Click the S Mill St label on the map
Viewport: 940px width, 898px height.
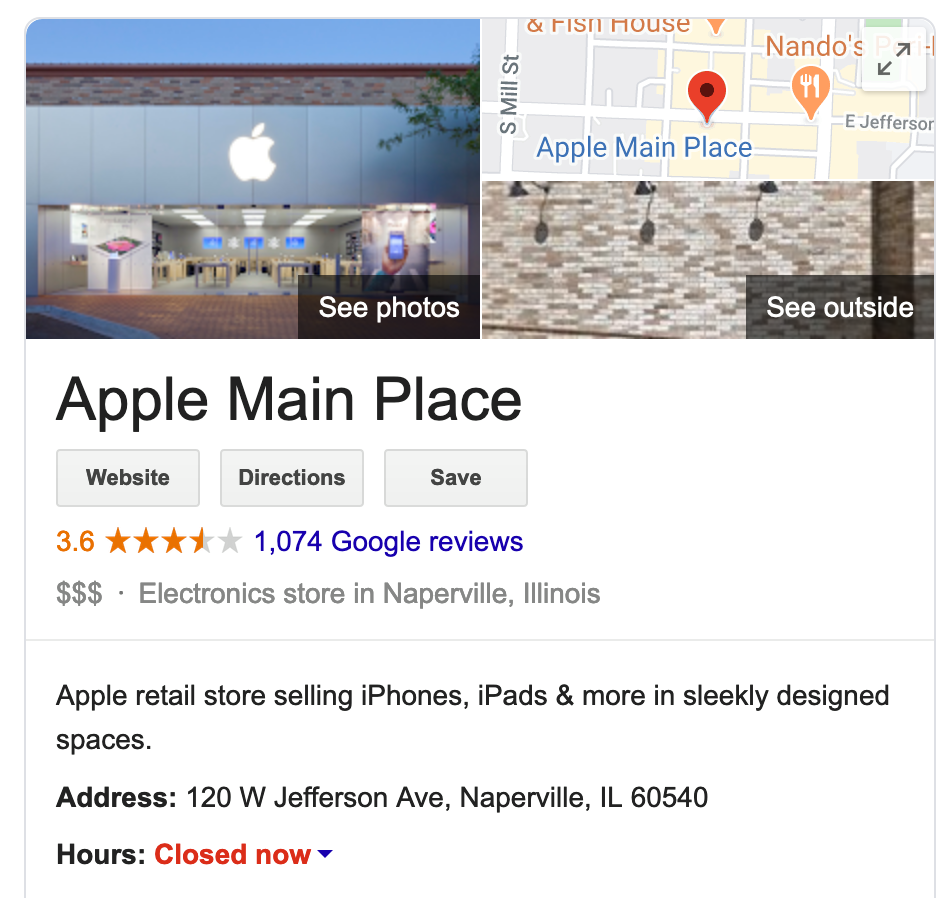coord(510,95)
